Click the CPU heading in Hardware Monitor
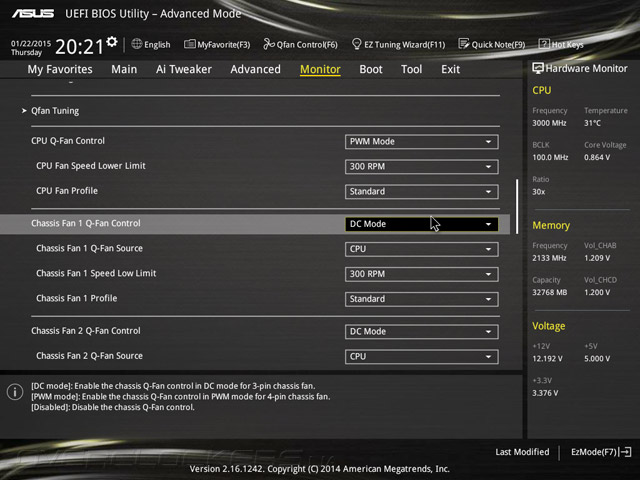Viewport: 640px width, 480px height. 542,90
